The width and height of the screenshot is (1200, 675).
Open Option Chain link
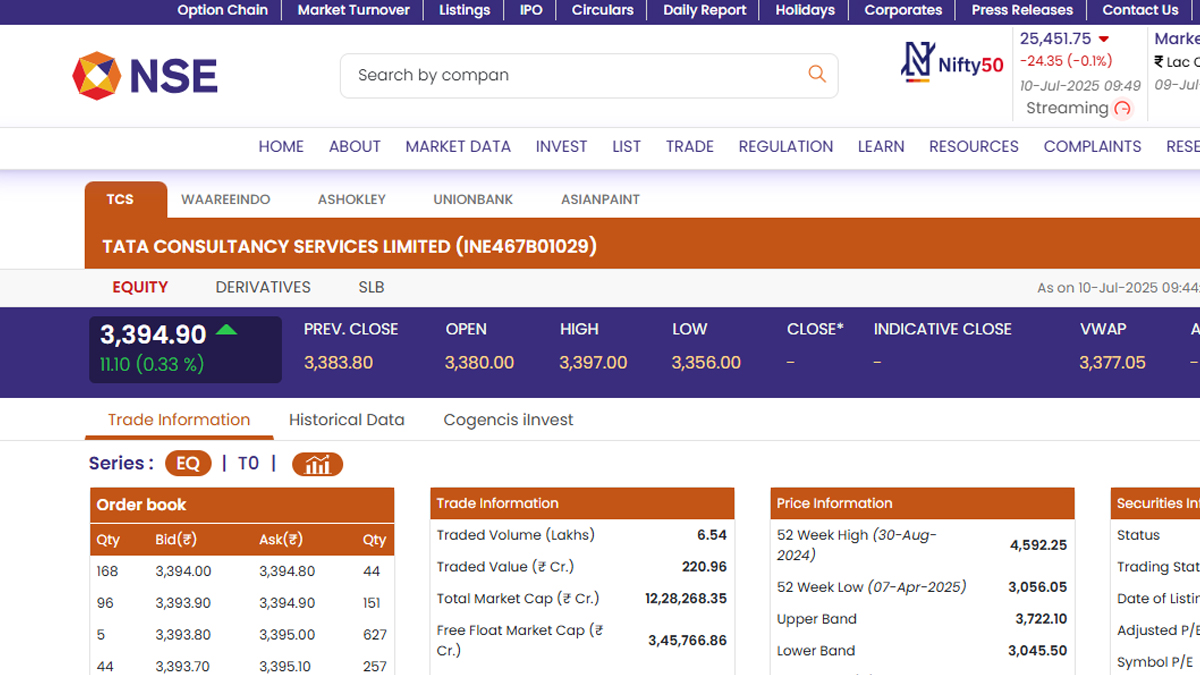tap(222, 10)
